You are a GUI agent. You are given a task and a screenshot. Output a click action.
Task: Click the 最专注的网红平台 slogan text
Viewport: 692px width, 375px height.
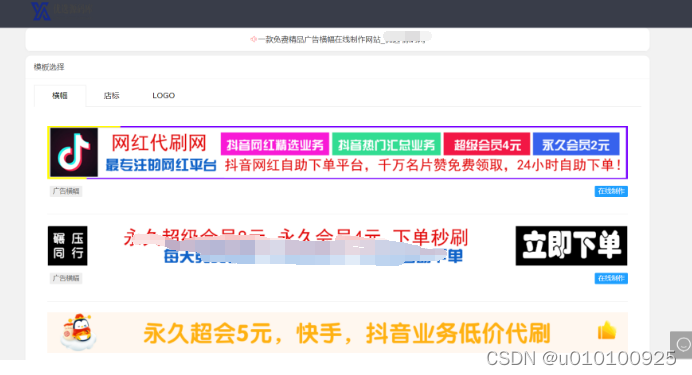point(161,165)
